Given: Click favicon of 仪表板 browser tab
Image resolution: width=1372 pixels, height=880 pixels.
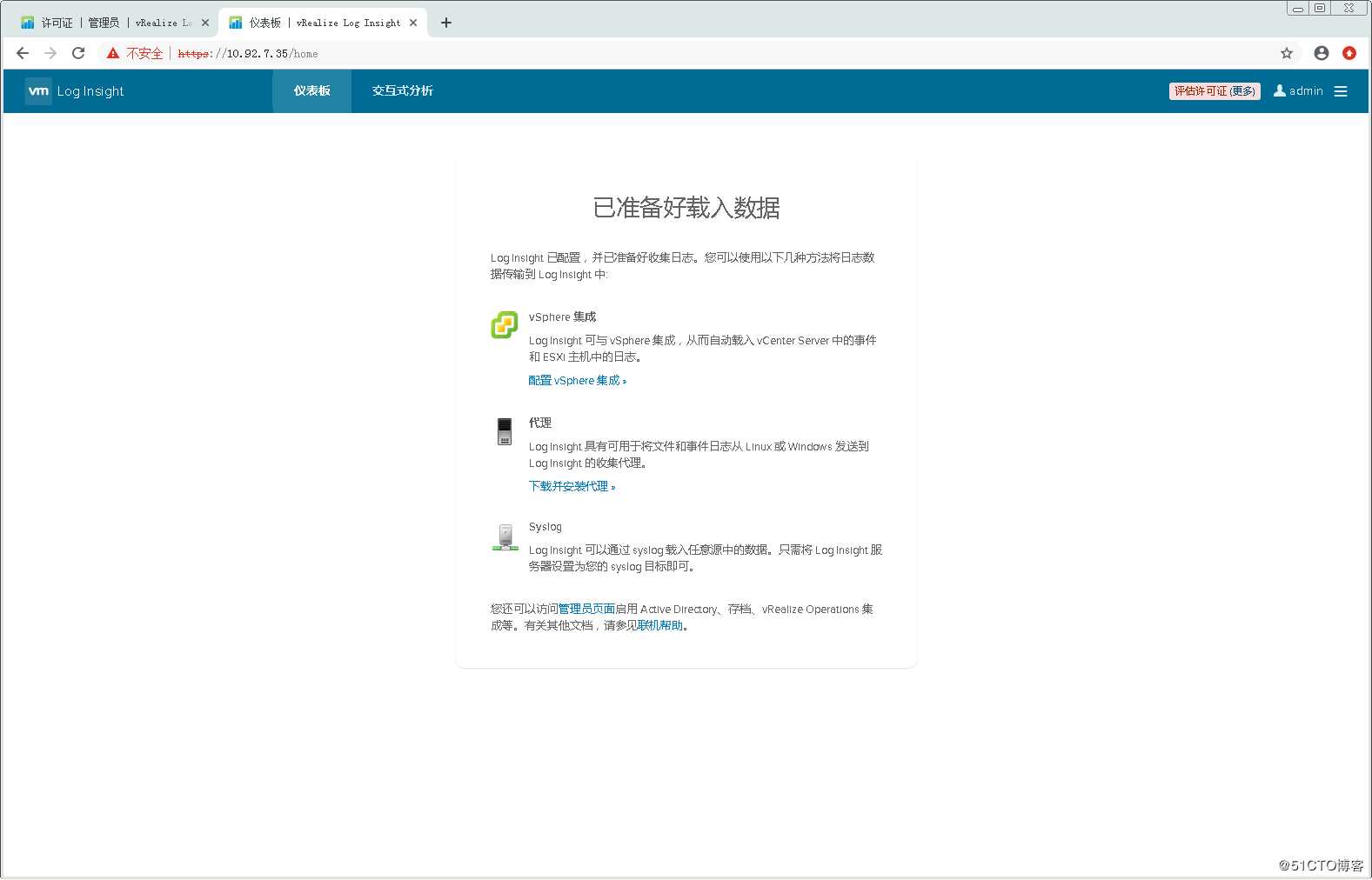Looking at the screenshot, I should [236, 23].
